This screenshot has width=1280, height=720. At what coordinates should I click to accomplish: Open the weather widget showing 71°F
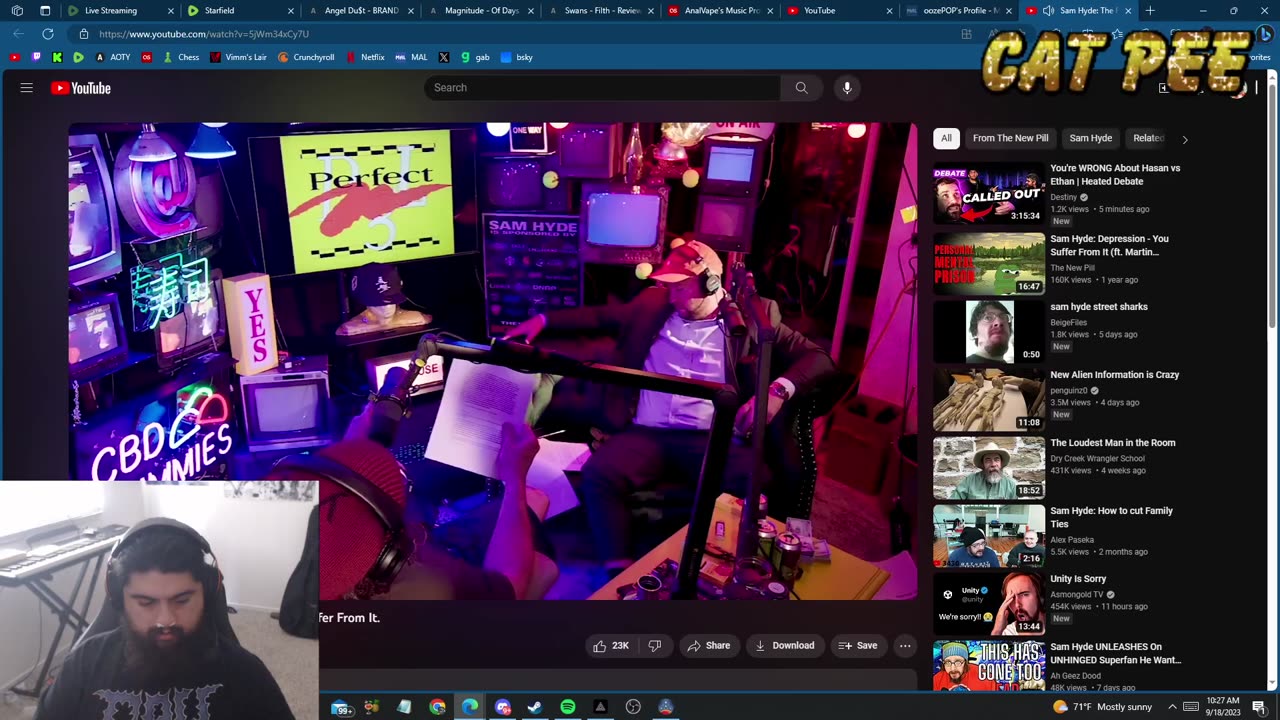tap(1105, 707)
